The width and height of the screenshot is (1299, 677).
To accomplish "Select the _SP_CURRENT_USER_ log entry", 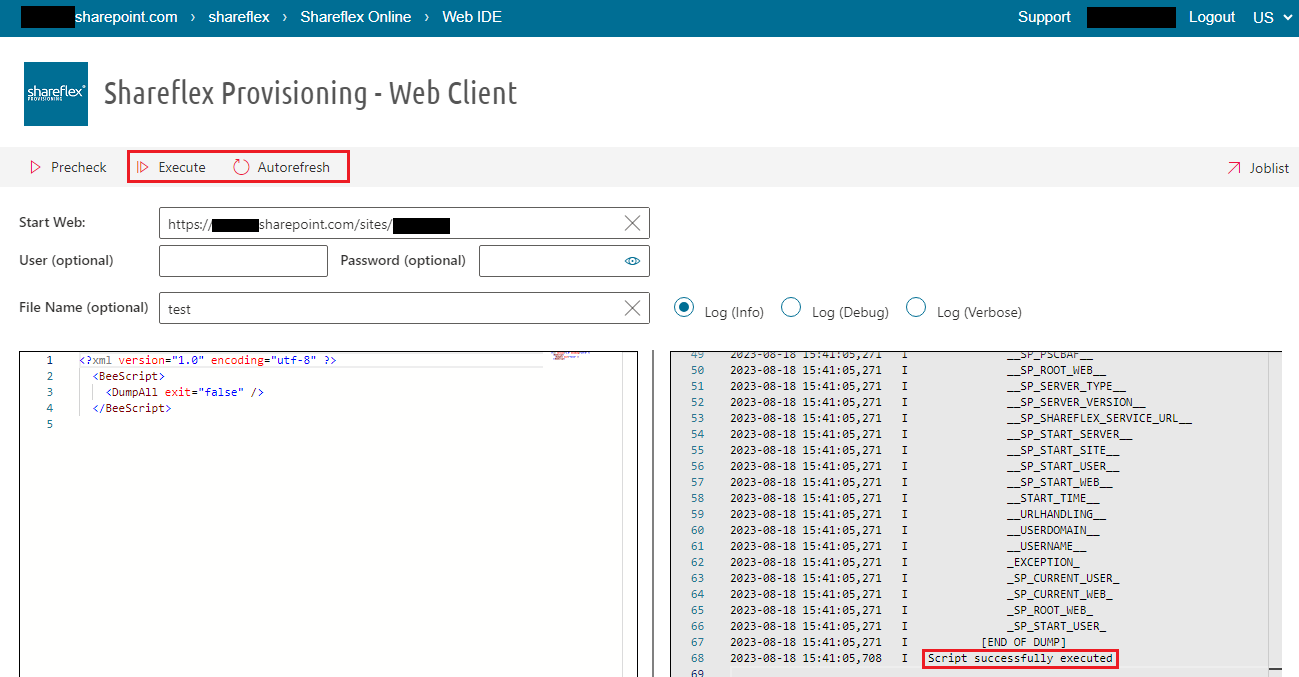I will click(x=1063, y=578).
